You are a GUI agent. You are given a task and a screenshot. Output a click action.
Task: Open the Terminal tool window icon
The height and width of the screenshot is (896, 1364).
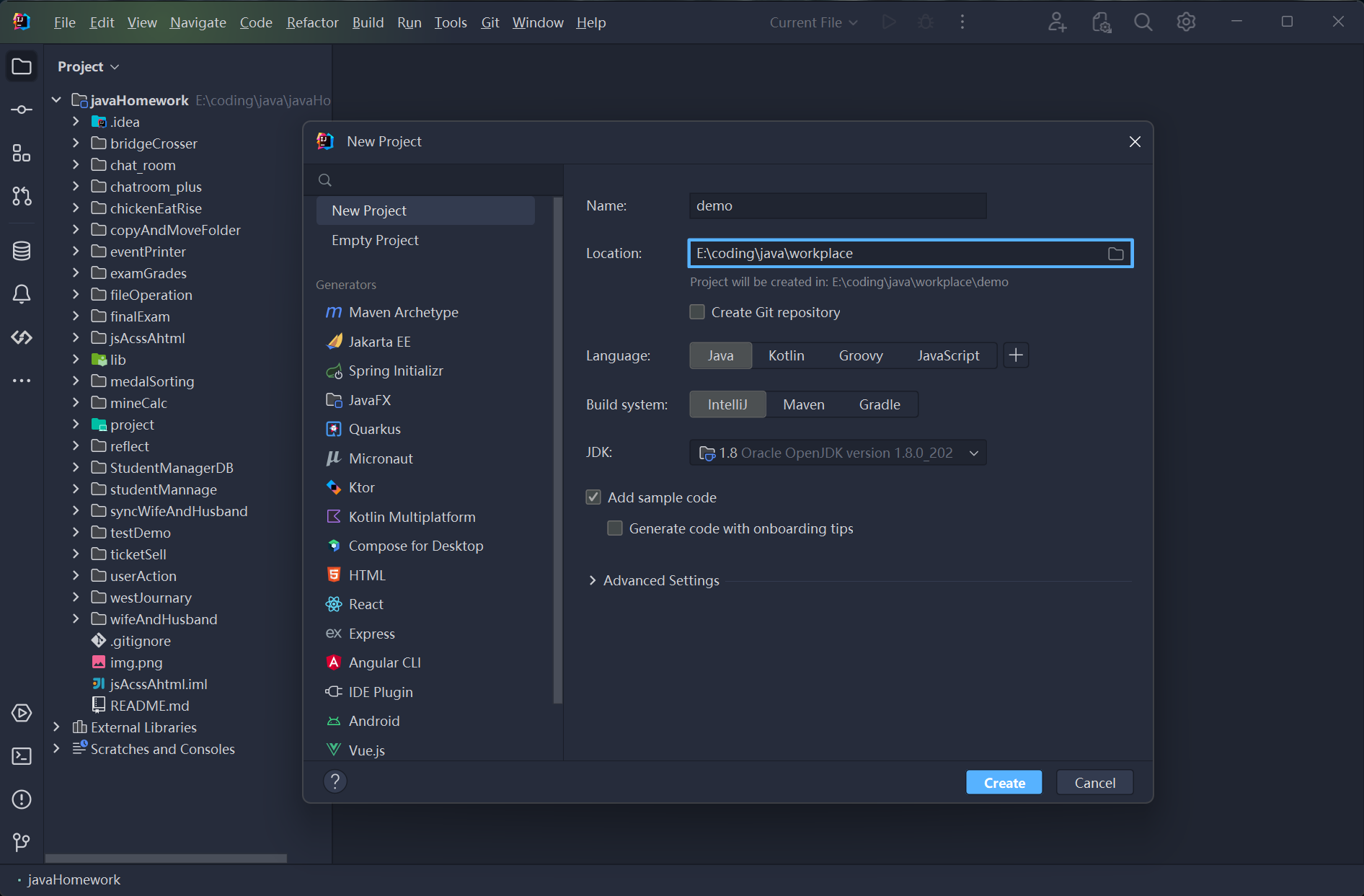click(22, 756)
